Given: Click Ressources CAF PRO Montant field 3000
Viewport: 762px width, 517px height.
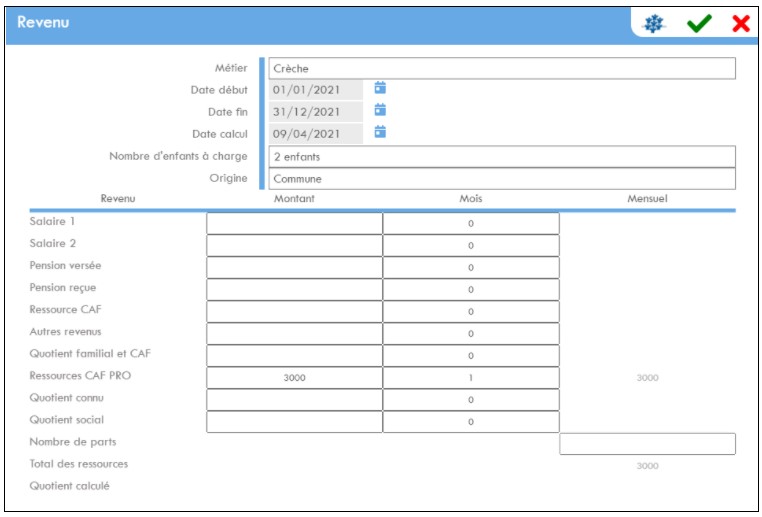Looking at the screenshot, I should click(x=294, y=378).
